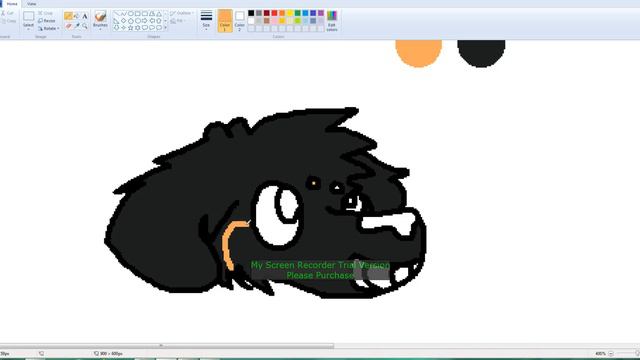Pick the lime palette swatch
640x360 pixels.
[298, 20]
